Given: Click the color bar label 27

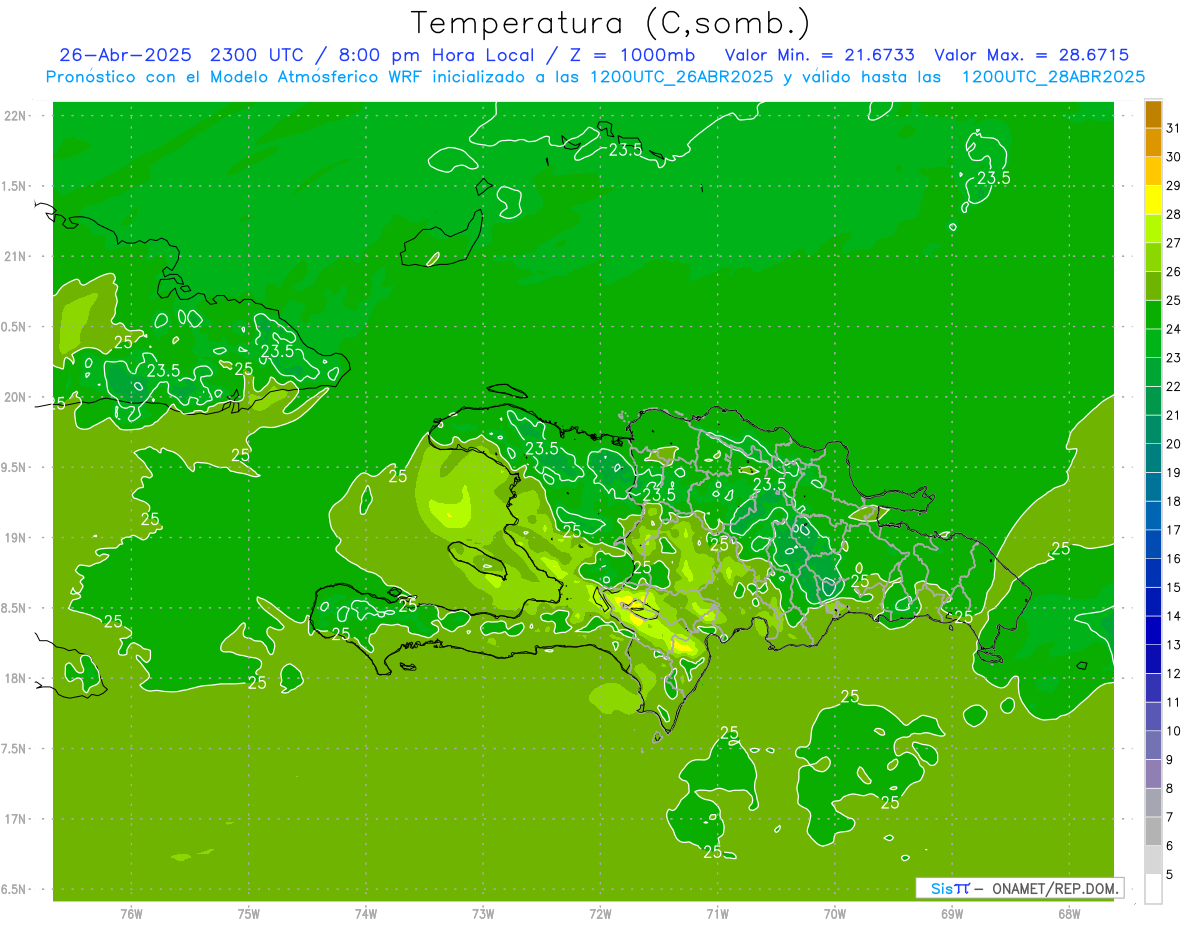Looking at the screenshot, I should point(1173,243).
